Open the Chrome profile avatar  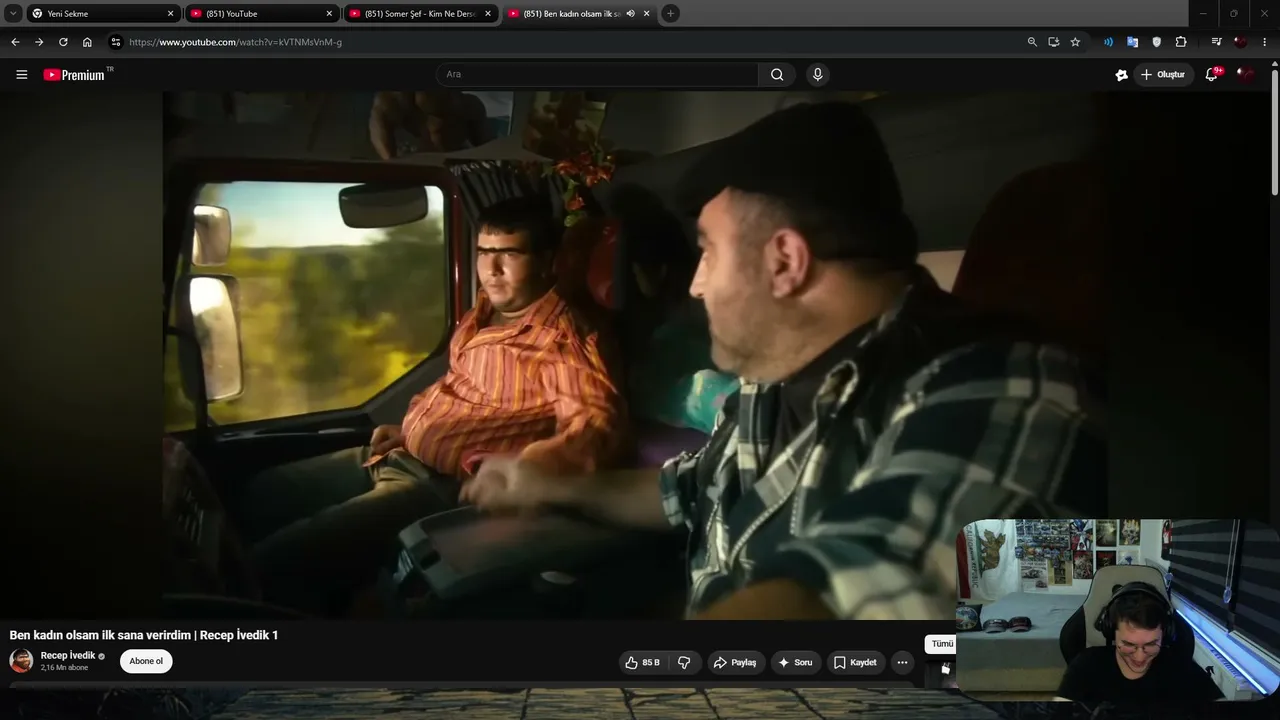coord(1240,42)
